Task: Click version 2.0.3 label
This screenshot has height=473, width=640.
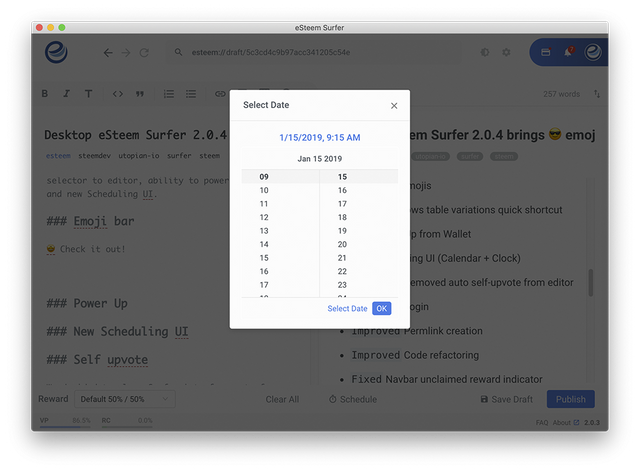Action: pos(591,422)
